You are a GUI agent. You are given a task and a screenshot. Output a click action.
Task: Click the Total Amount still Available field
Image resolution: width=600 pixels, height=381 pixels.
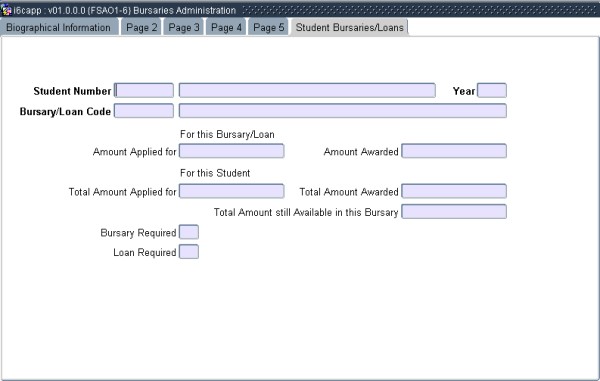pyautogui.click(x=454, y=212)
